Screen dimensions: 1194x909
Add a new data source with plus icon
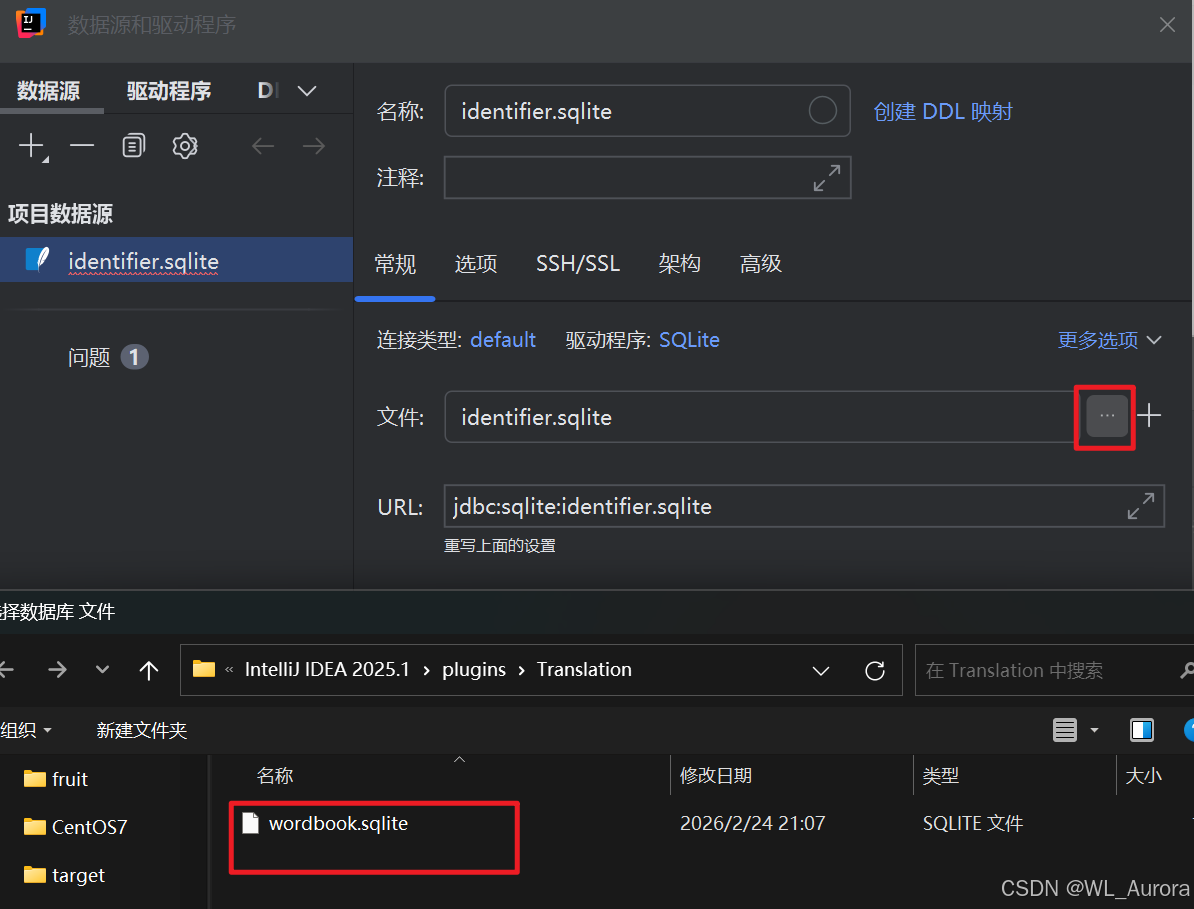33,145
